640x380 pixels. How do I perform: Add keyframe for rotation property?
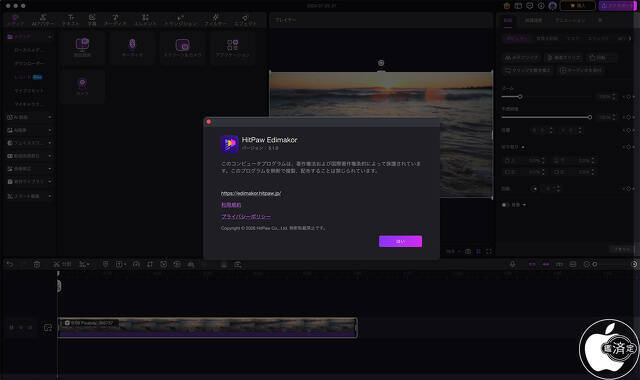click(x=629, y=189)
